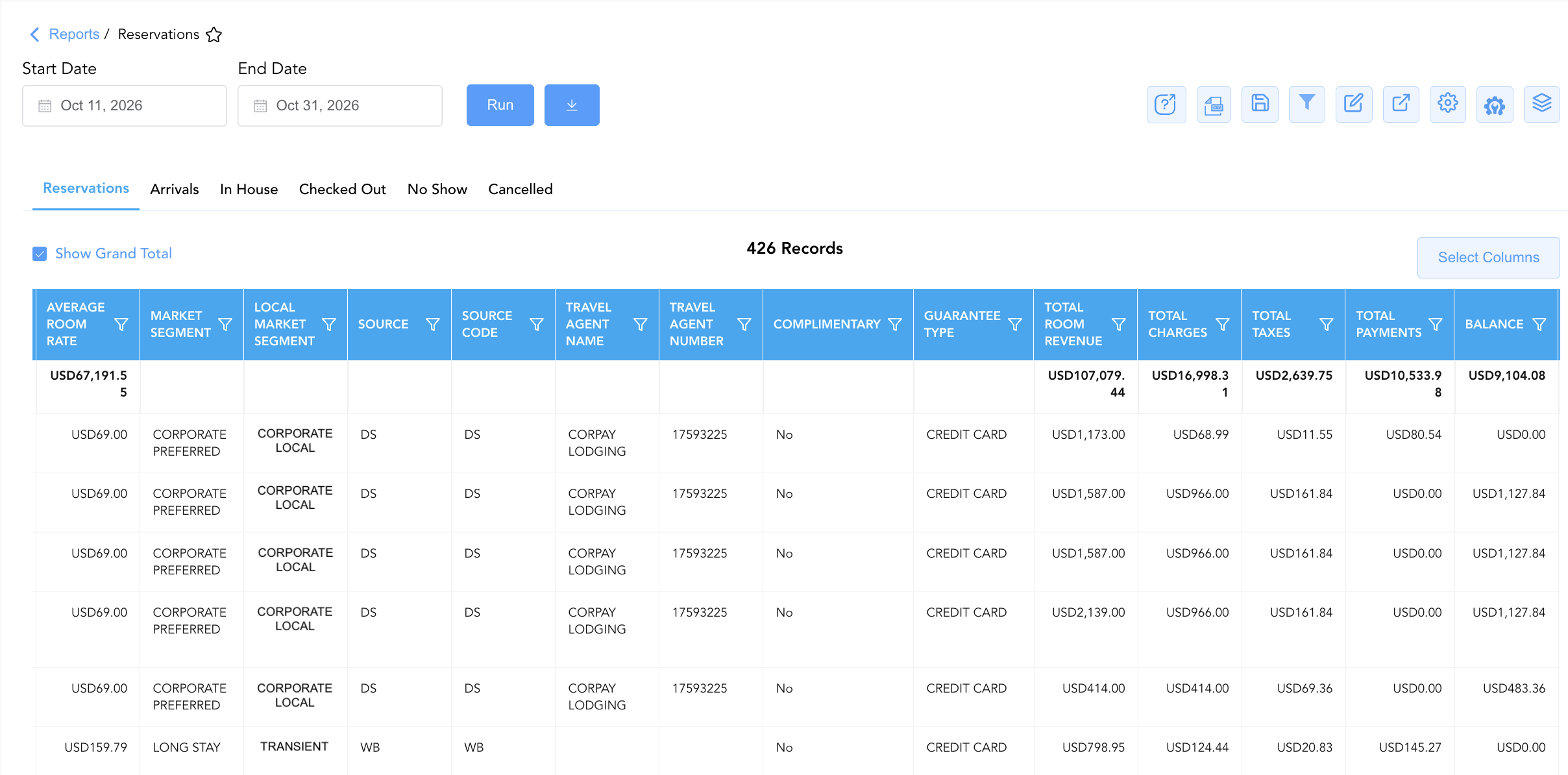
Task: Open the toolbar filter funnel icon
Action: tap(1306, 105)
